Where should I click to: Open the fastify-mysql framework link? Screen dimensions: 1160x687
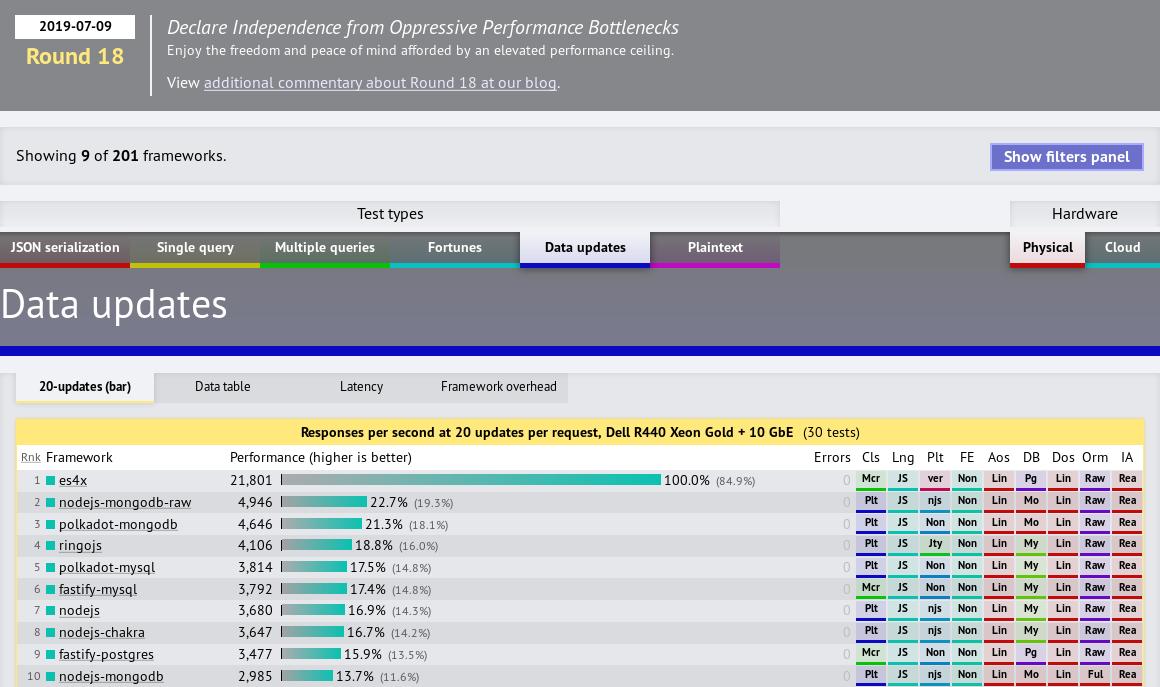pos(98,589)
